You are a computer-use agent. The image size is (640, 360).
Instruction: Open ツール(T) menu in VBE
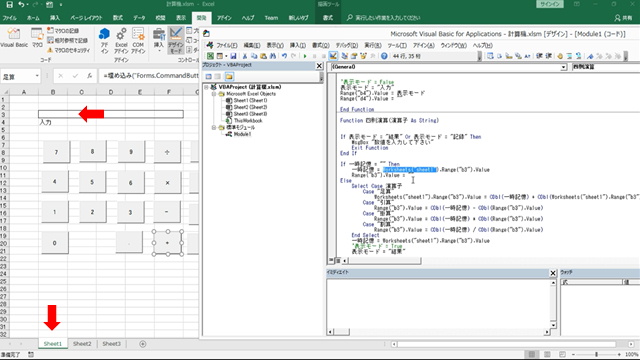[397, 45]
